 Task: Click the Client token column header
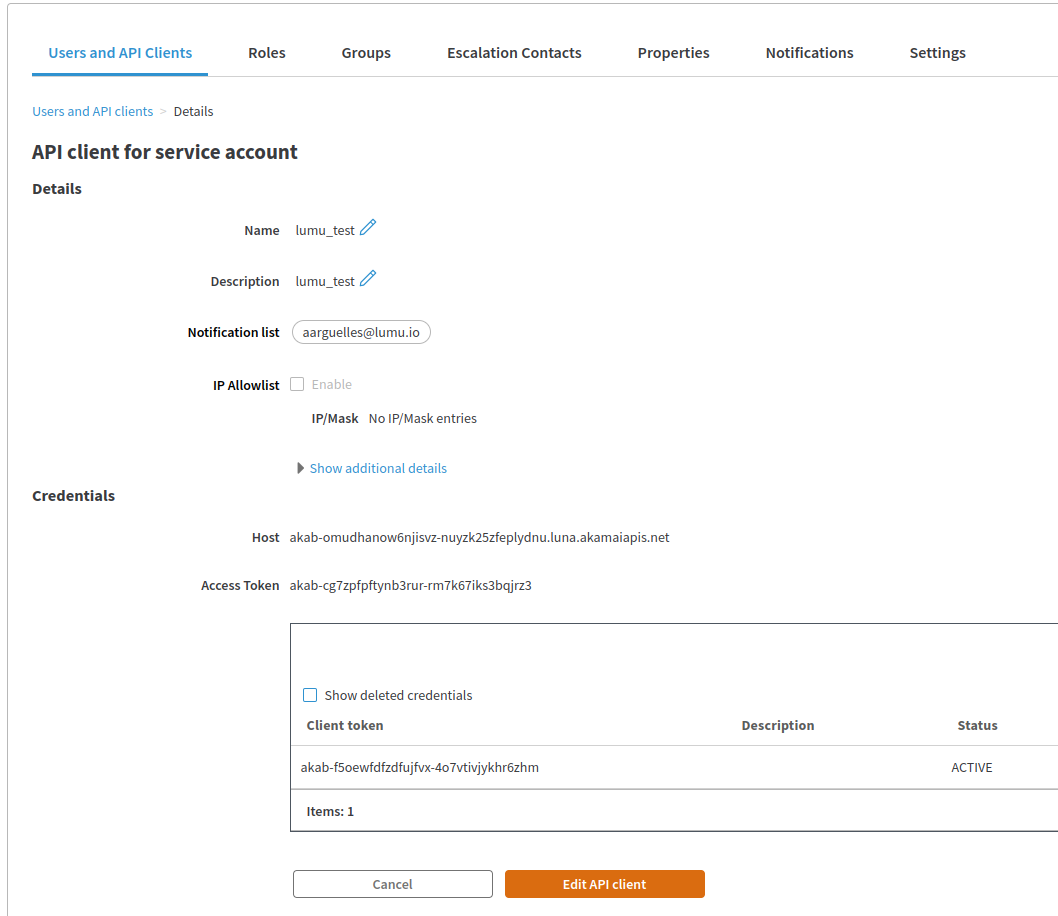click(345, 725)
